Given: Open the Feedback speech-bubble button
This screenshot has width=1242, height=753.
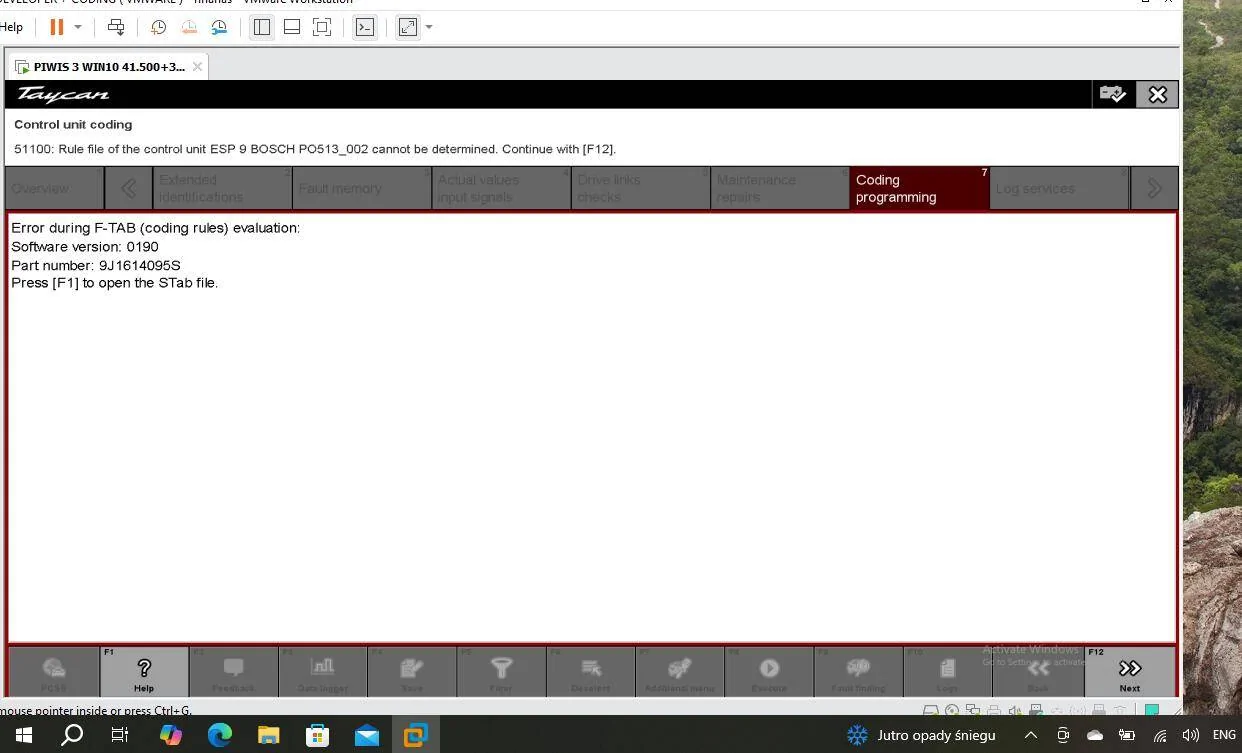Looking at the screenshot, I should 233,671.
